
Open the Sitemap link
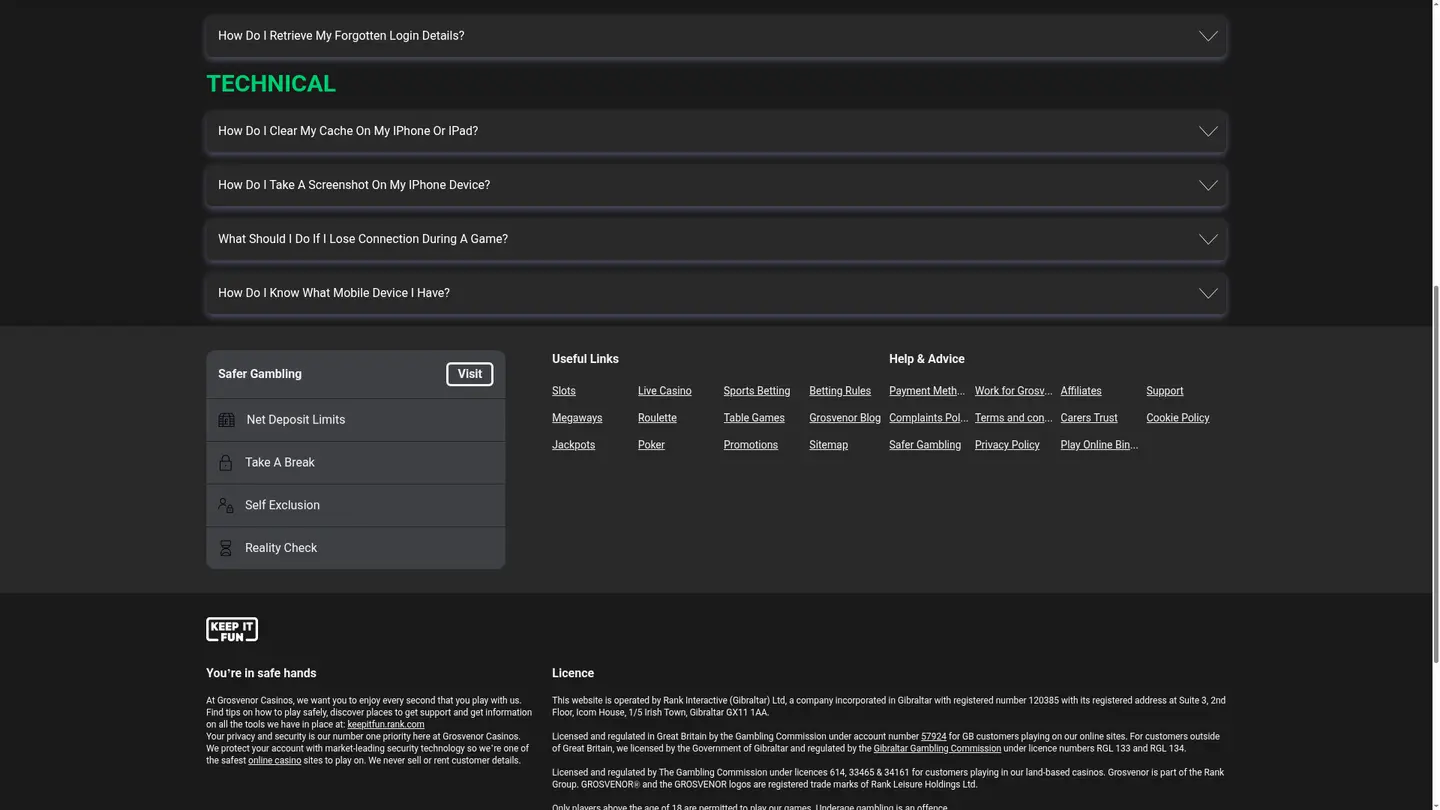[x=828, y=445]
